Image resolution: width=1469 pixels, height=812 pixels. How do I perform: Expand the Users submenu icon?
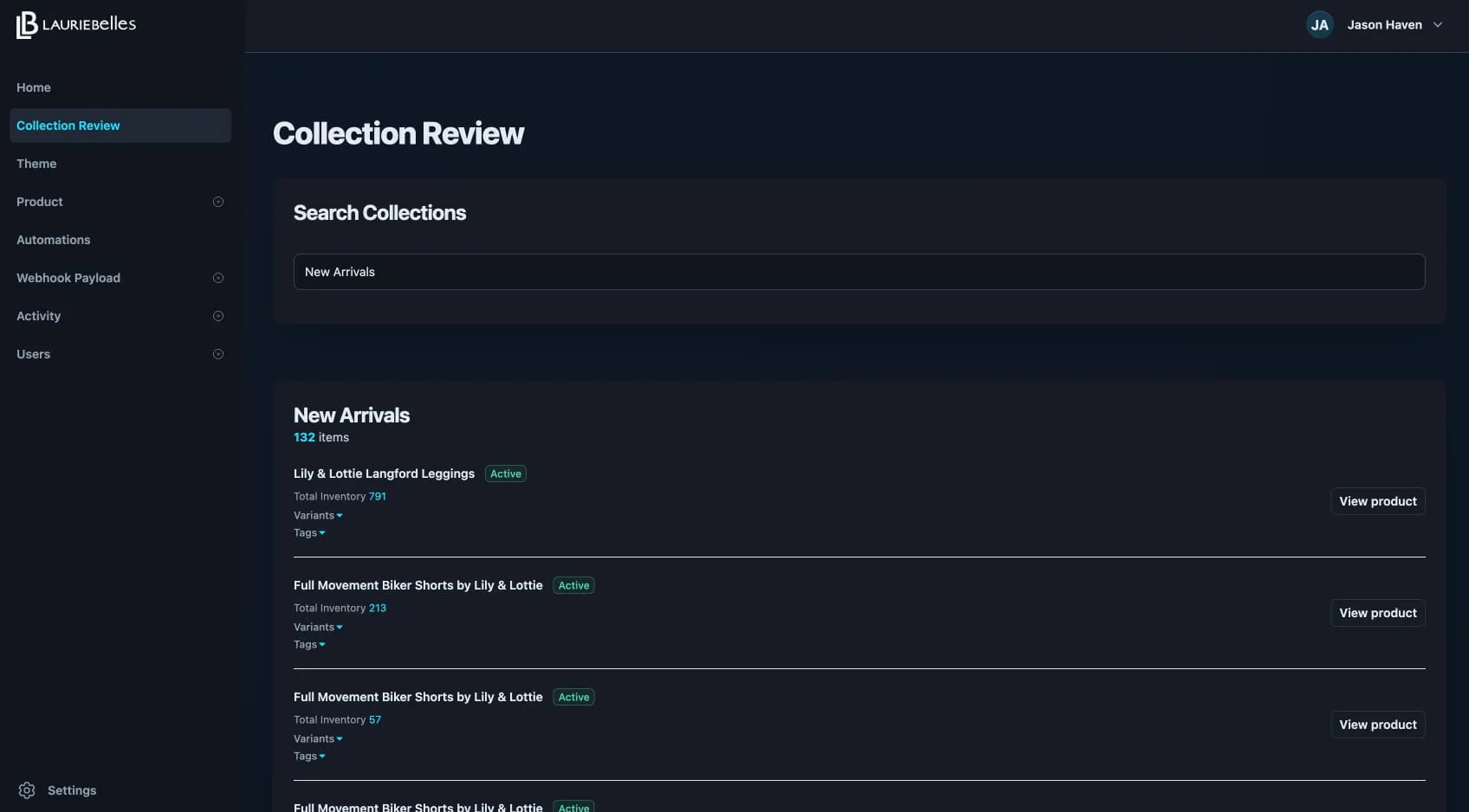(218, 354)
